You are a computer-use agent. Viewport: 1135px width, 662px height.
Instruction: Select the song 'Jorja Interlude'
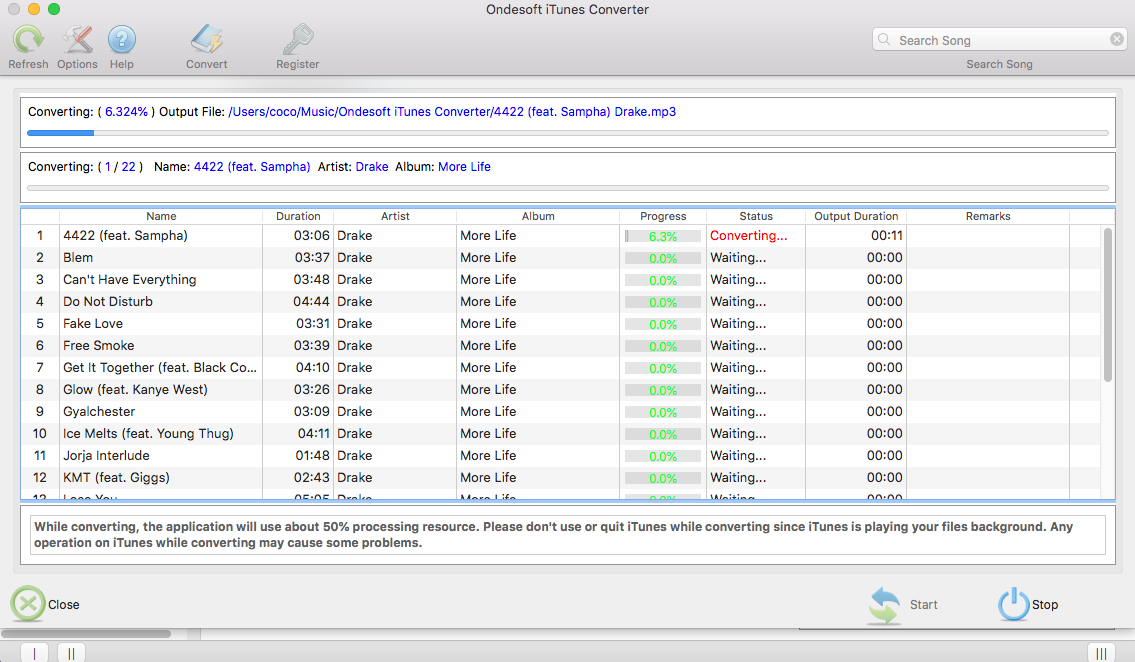point(106,456)
